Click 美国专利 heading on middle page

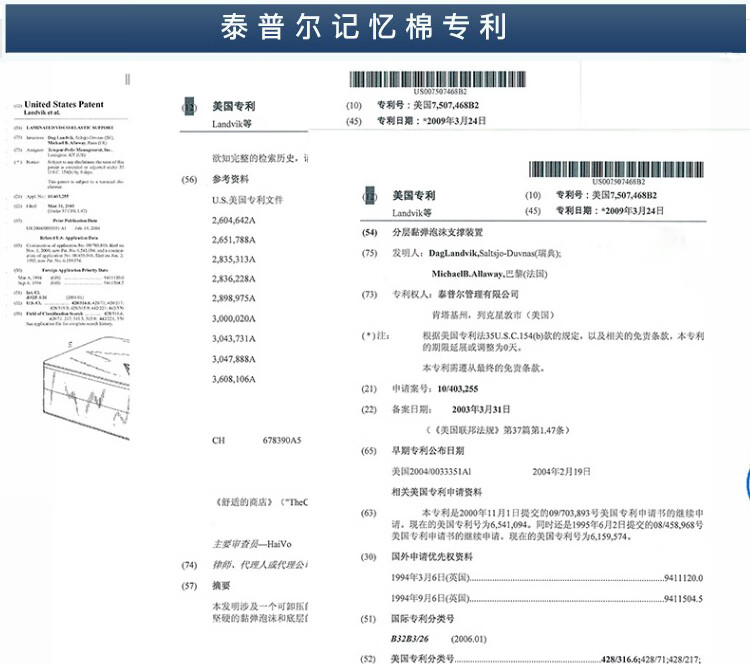pos(234,106)
